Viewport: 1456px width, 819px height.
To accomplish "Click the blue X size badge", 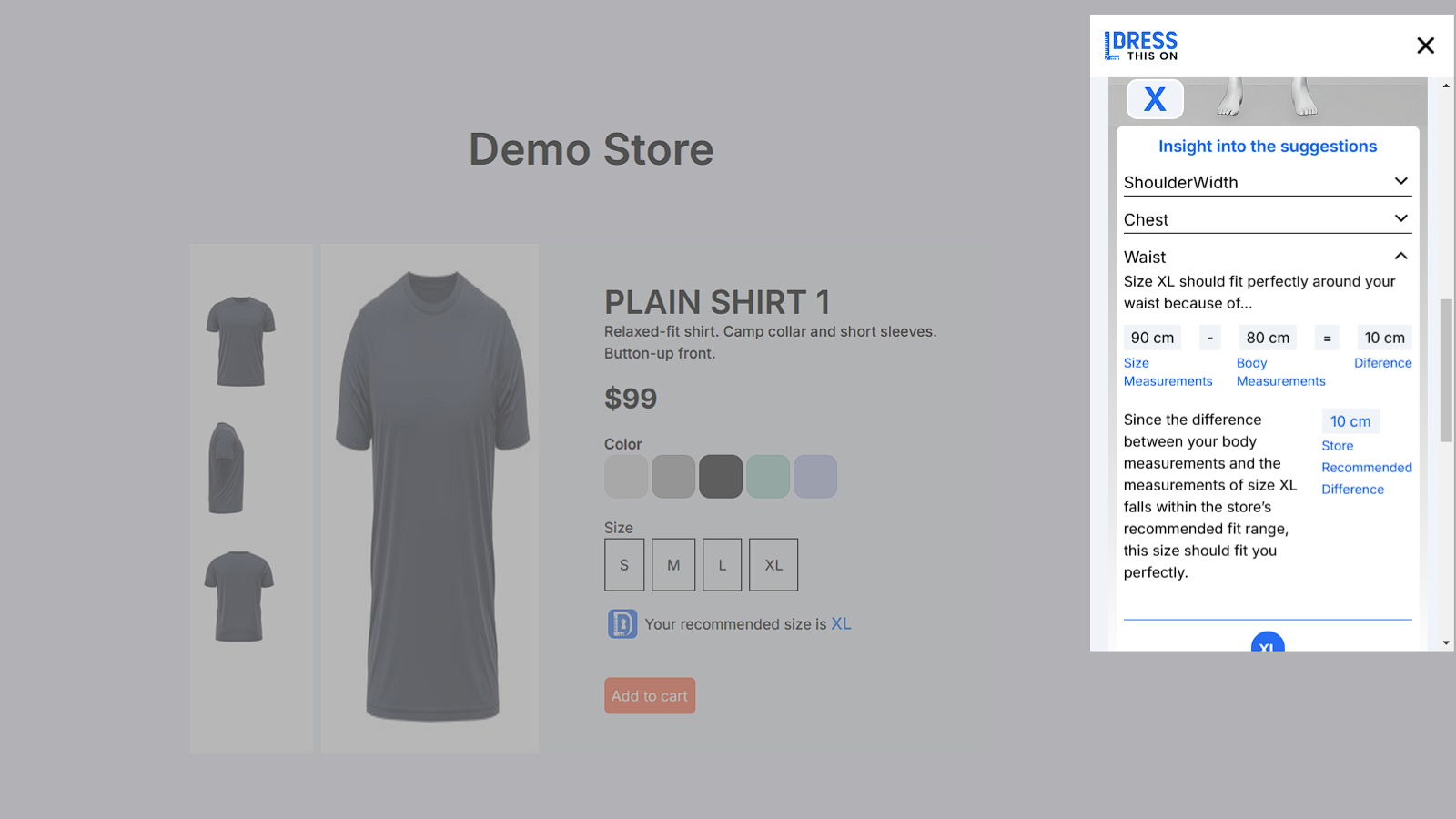I will click(1155, 99).
